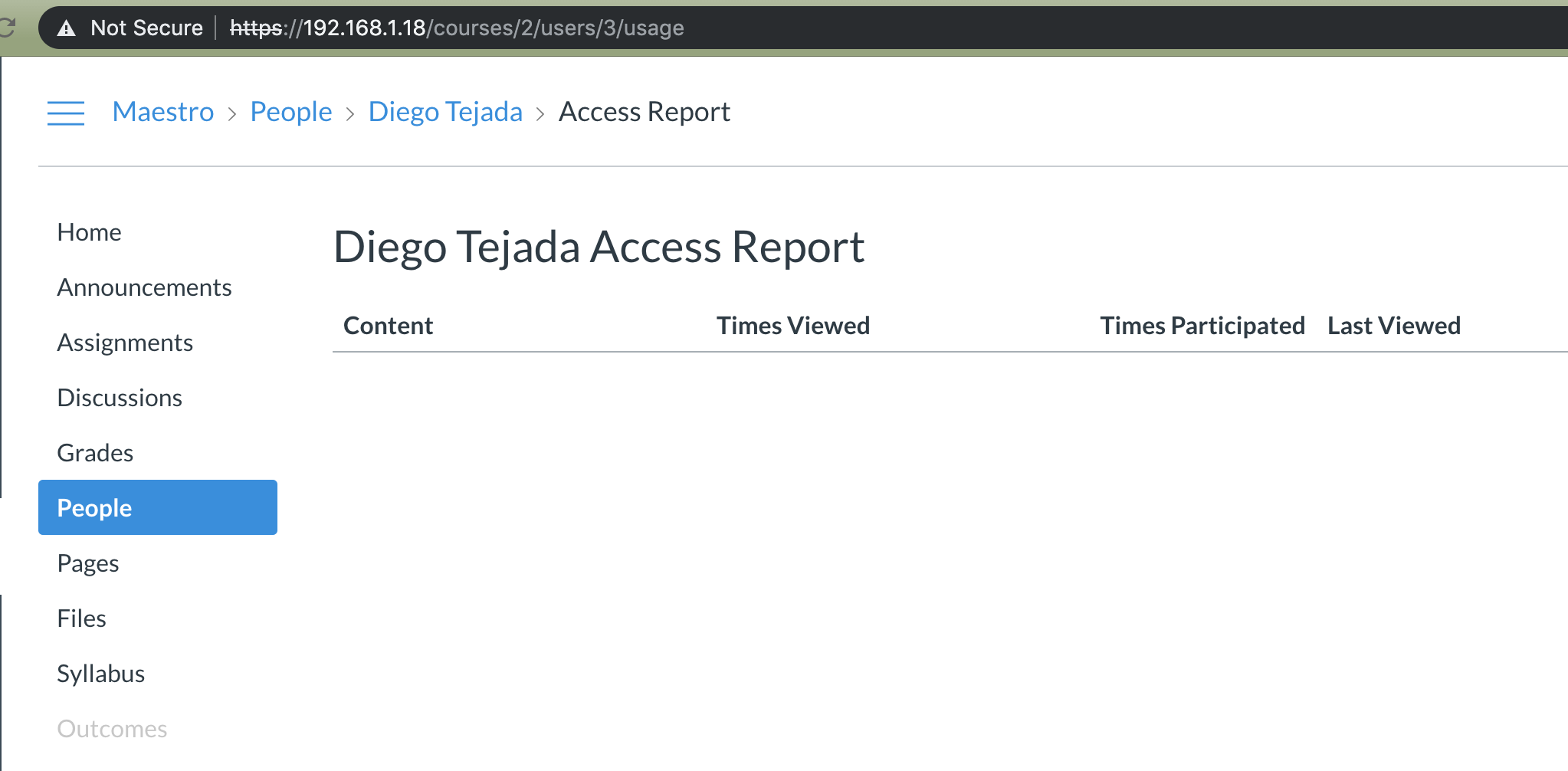Viewport: 1568px width, 771px height.
Task: Open Discussions in course navigation
Action: point(120,398)
